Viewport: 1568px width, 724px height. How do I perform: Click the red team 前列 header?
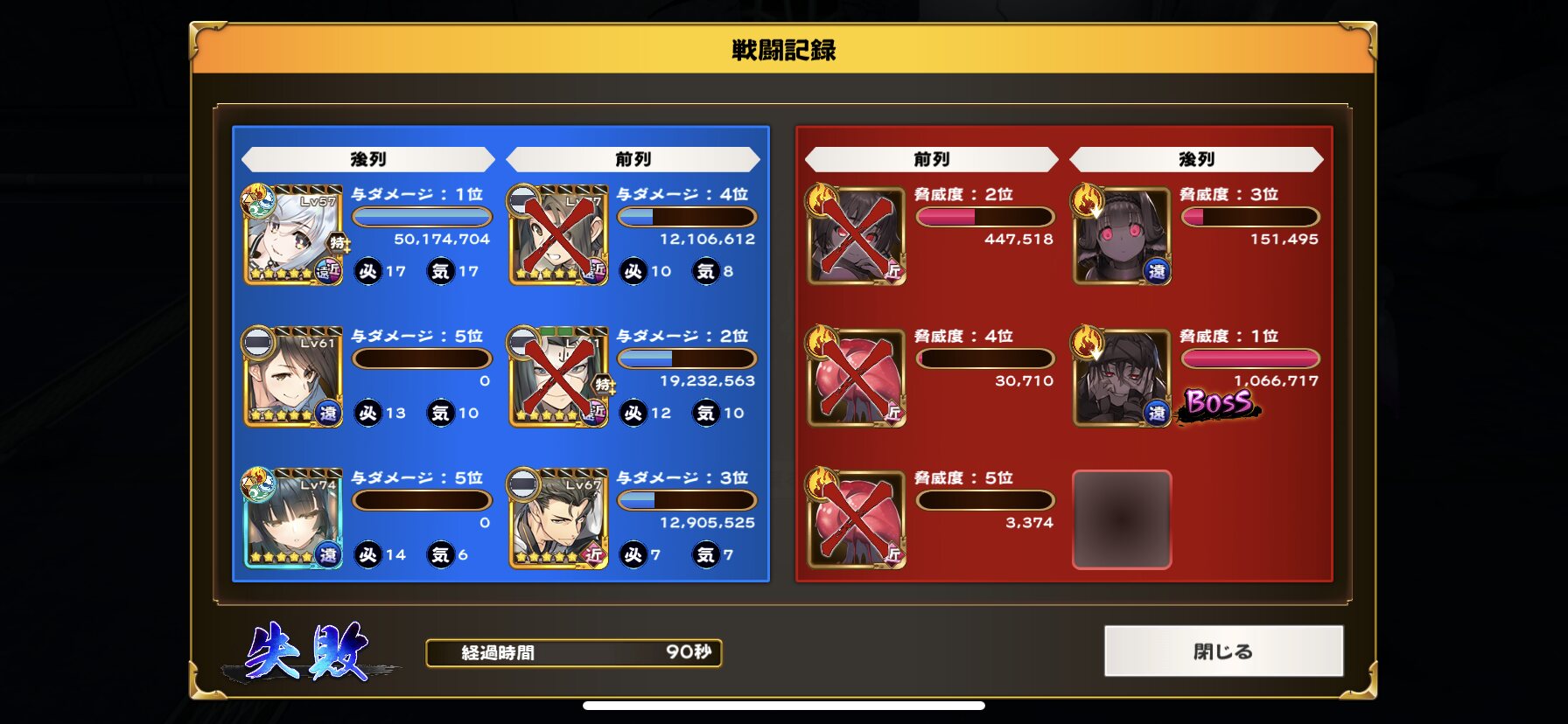[x=932, y=159]
